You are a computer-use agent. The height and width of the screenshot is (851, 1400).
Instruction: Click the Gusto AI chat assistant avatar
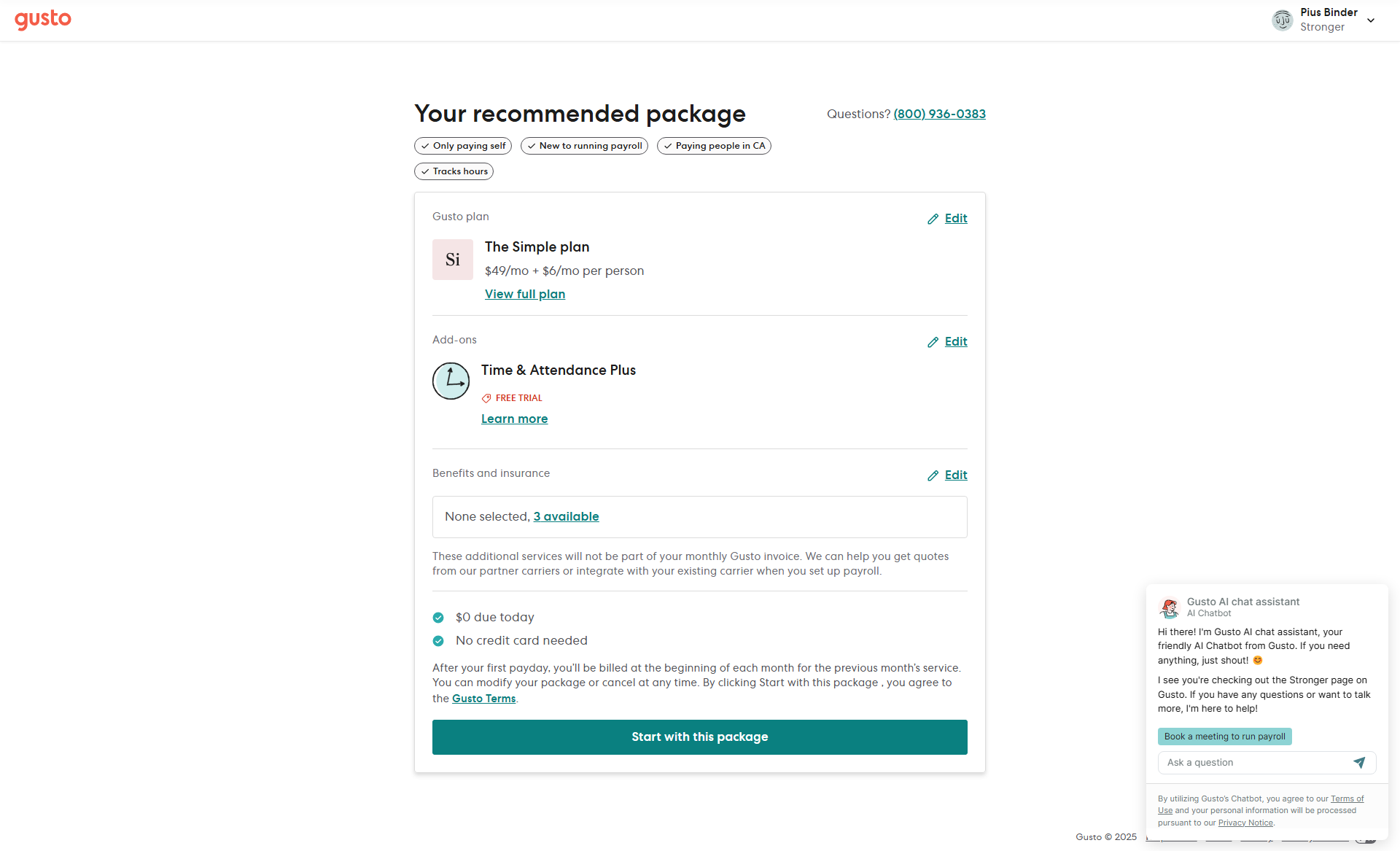pos(1170,607)
